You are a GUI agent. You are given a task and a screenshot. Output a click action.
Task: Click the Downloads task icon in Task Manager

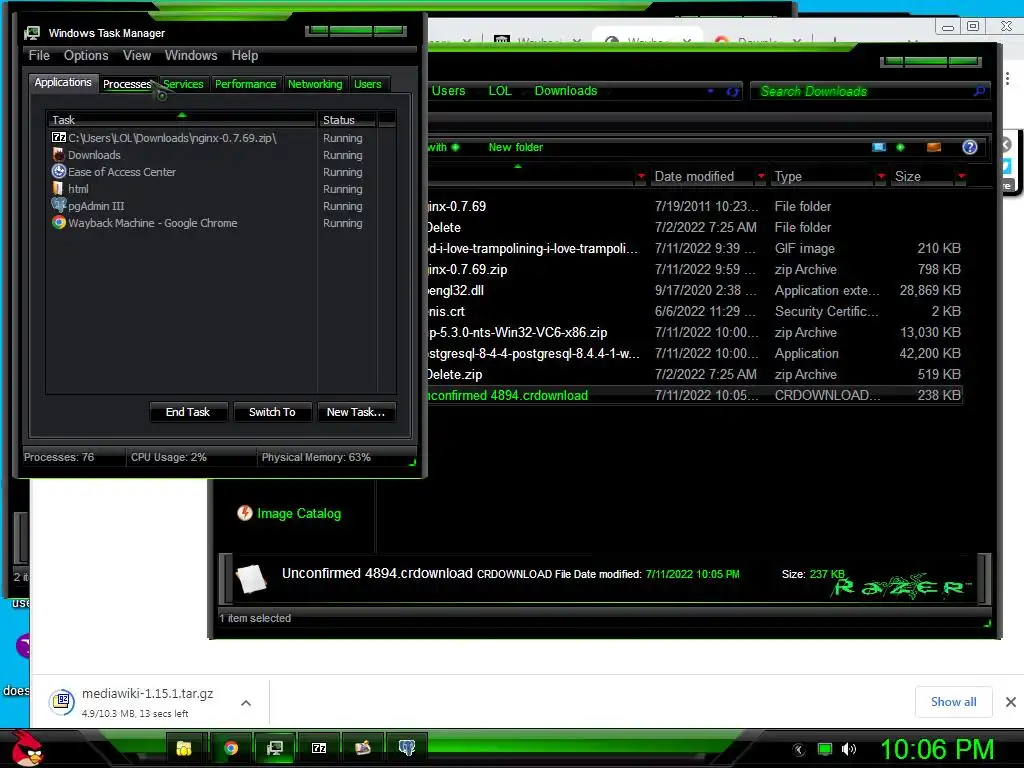coord(59,155)
